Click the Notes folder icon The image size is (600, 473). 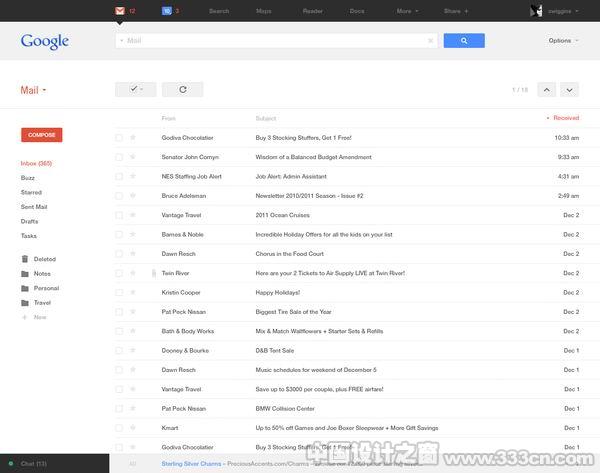point(25,274)
